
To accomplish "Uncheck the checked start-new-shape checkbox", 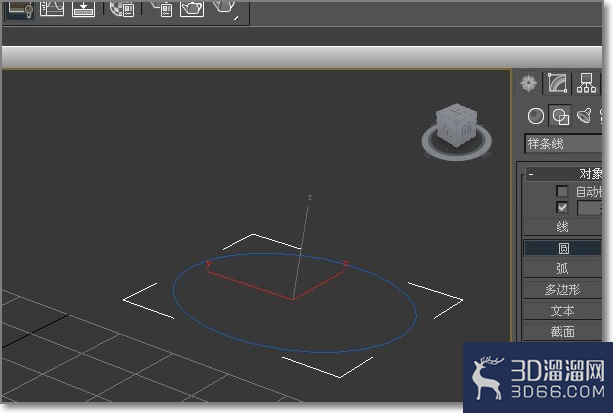I will 562,208.
